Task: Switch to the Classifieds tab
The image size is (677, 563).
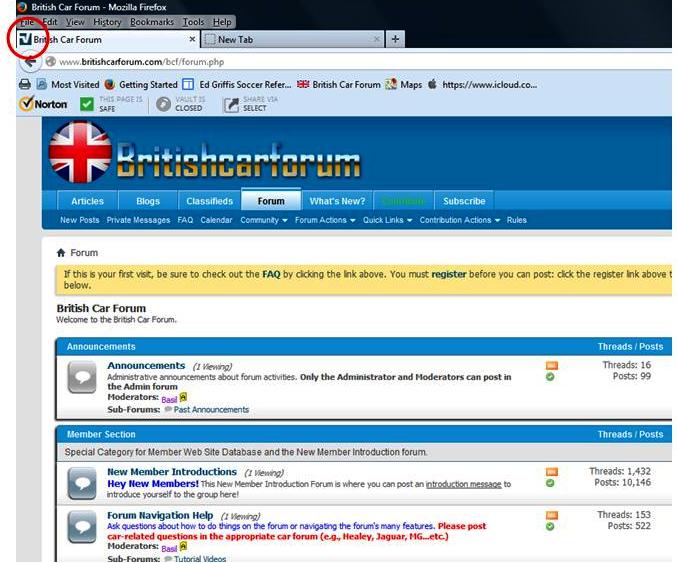Action: 209,201
